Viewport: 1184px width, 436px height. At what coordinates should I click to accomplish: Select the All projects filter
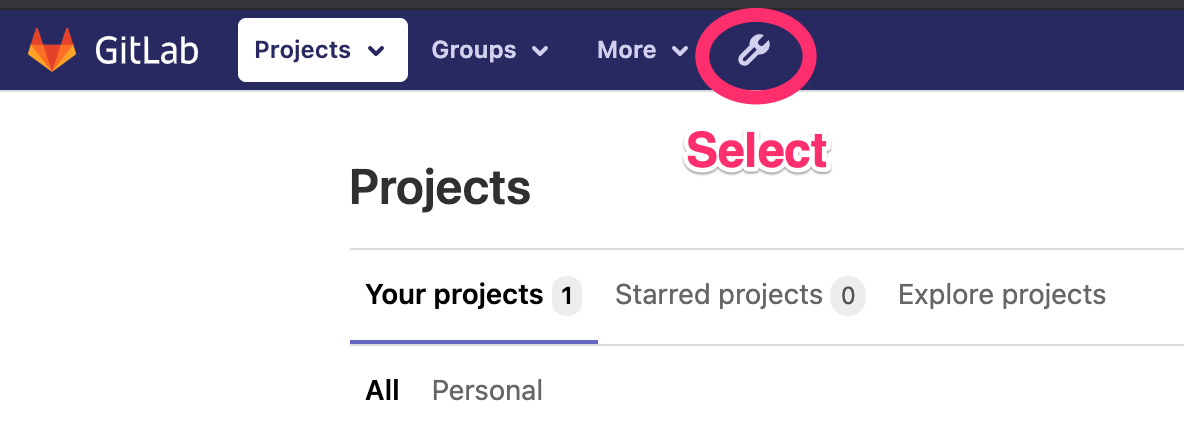pos(382,391)
